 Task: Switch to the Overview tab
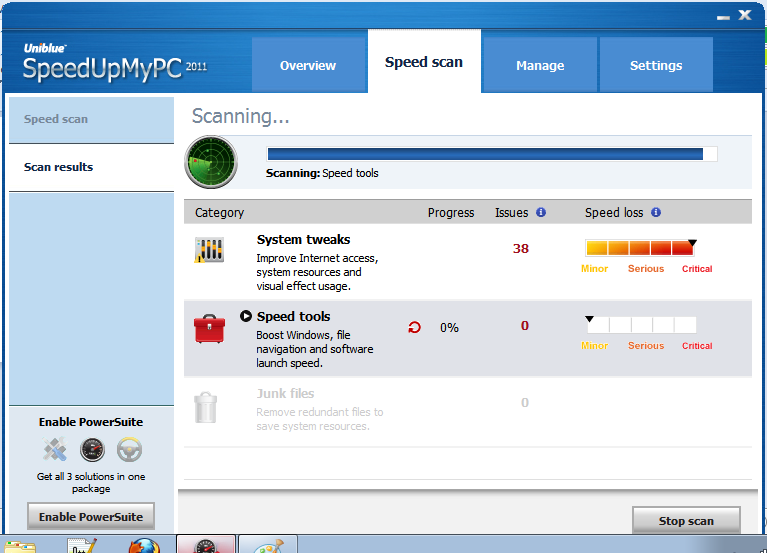point(309,65)
